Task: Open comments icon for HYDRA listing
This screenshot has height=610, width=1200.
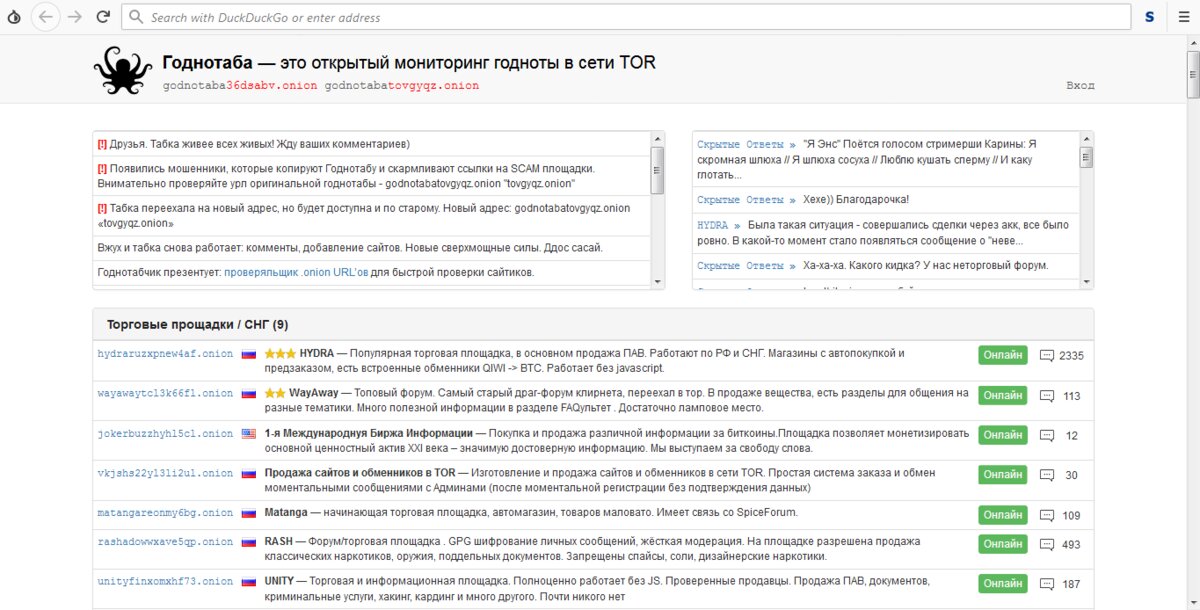Action: point(1047,355)
